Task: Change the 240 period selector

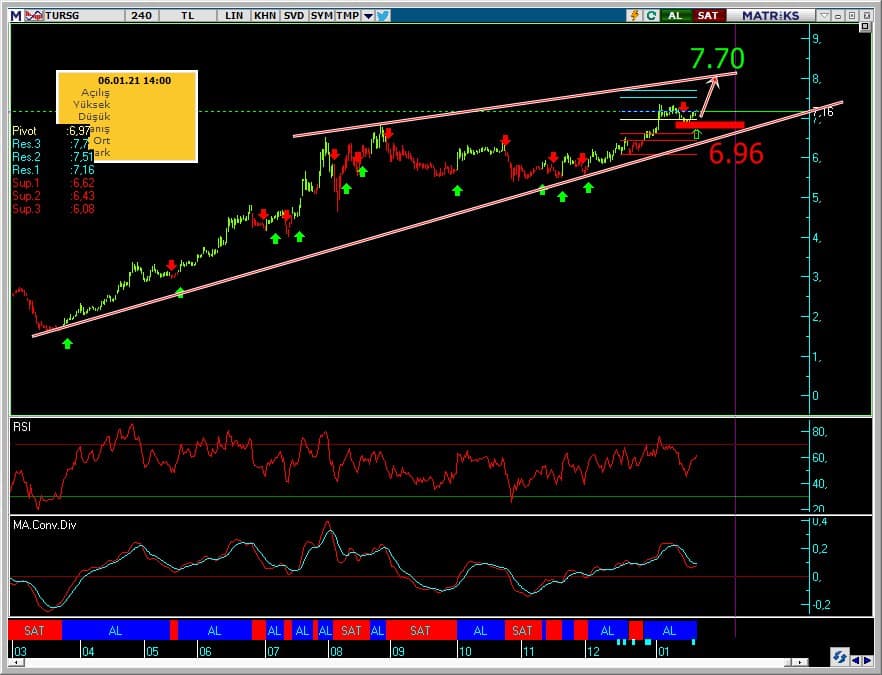Action: (x=141, y=15)
